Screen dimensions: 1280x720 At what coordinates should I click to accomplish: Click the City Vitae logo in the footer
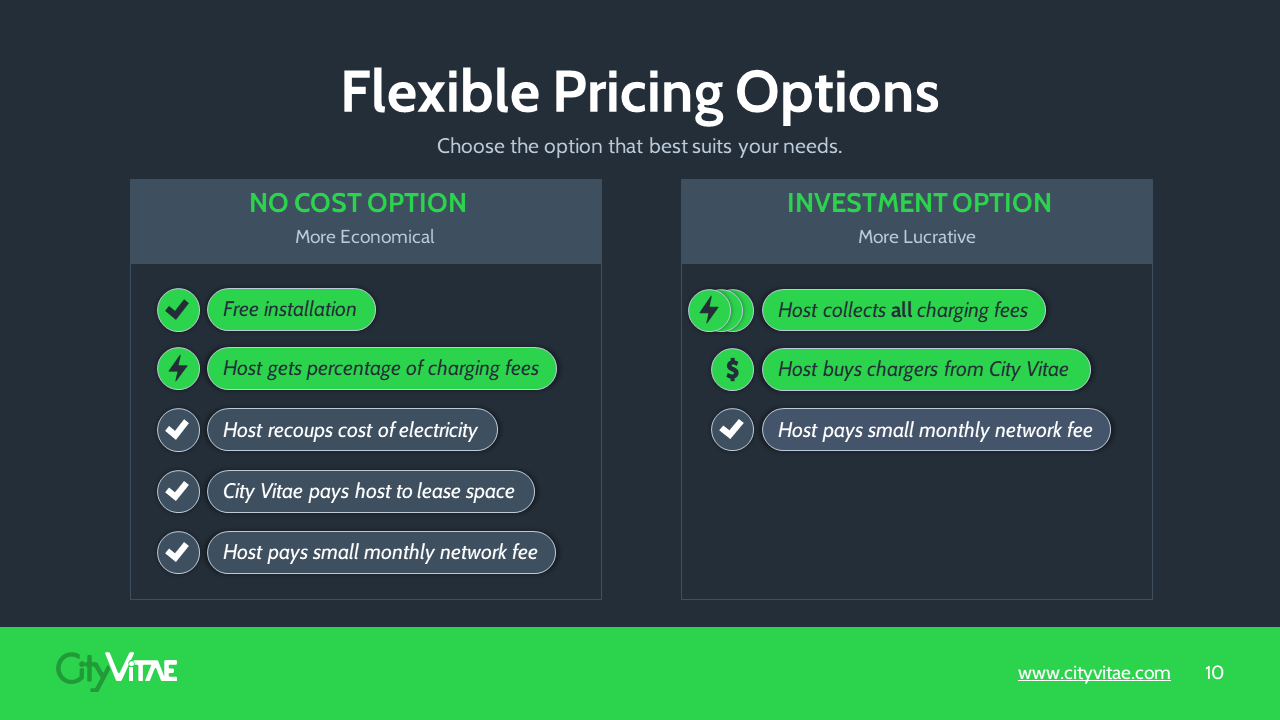(117, 671)
